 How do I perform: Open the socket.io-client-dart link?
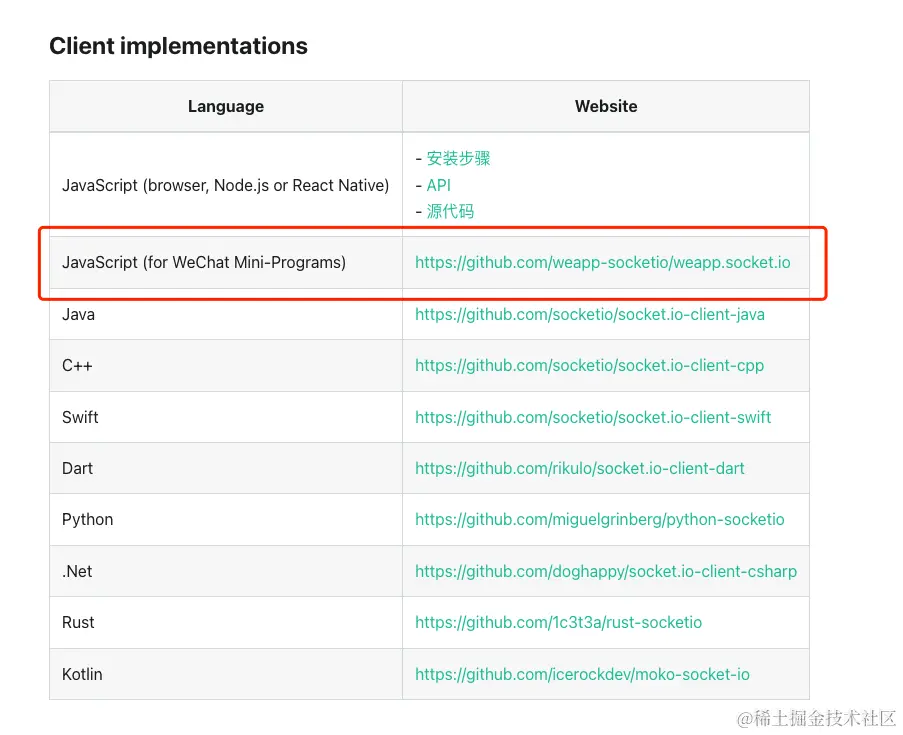pos(579,468)
